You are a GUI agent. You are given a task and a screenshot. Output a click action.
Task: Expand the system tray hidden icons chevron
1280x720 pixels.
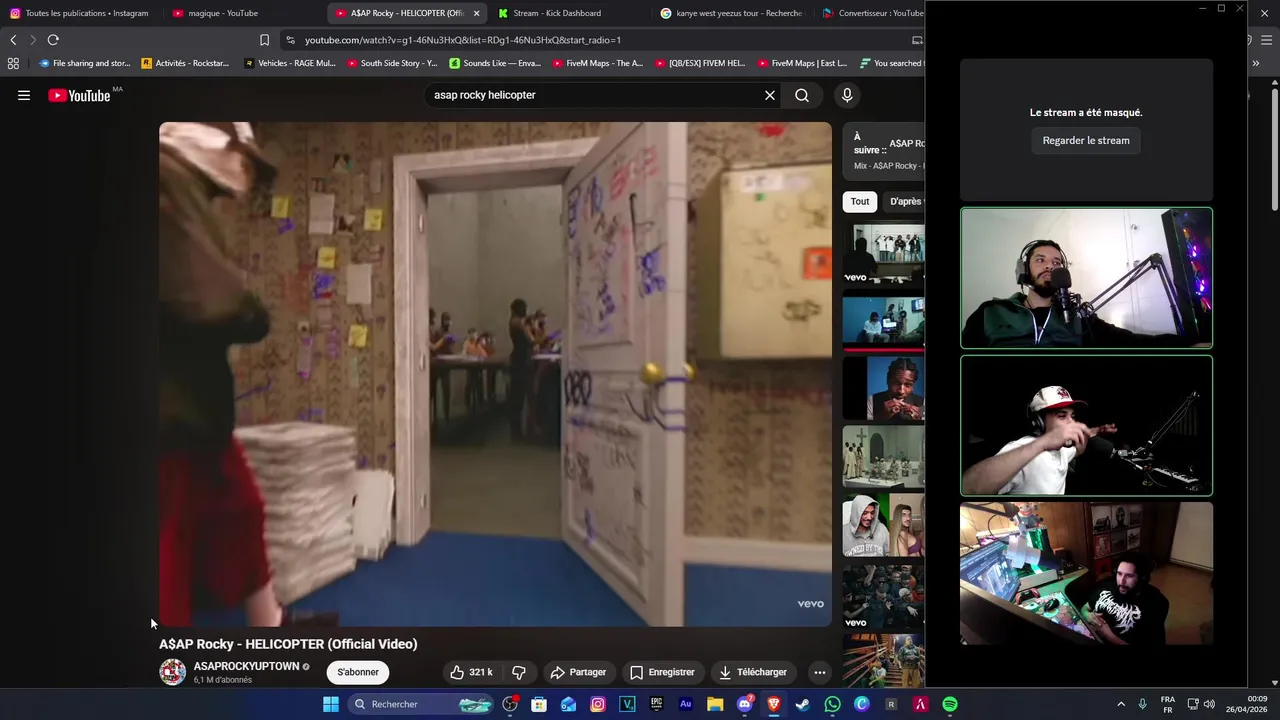[x=1121, y=704]
